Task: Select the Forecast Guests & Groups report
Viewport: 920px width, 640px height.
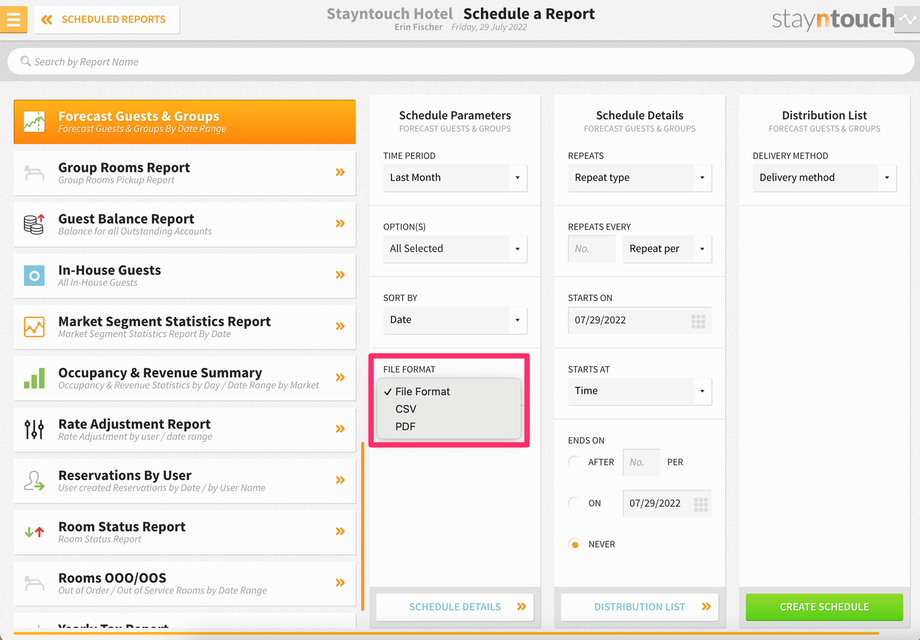Action: (x=185, y=121)
